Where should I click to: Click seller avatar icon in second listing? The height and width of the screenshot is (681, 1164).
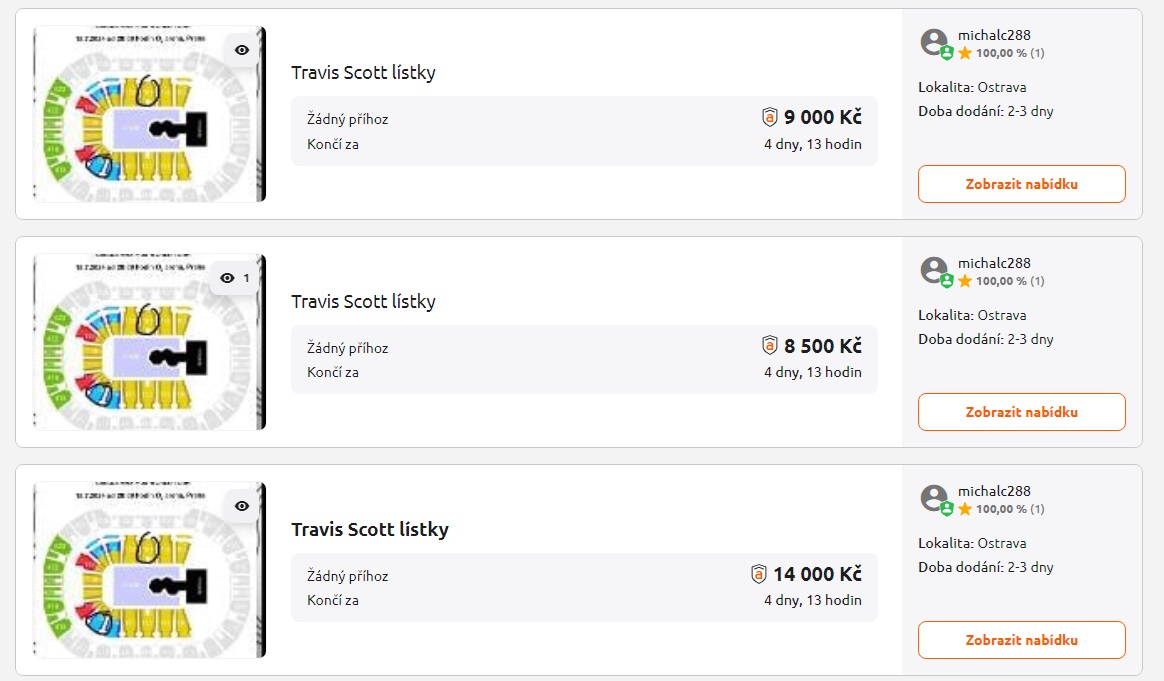(x=934, y=270)
